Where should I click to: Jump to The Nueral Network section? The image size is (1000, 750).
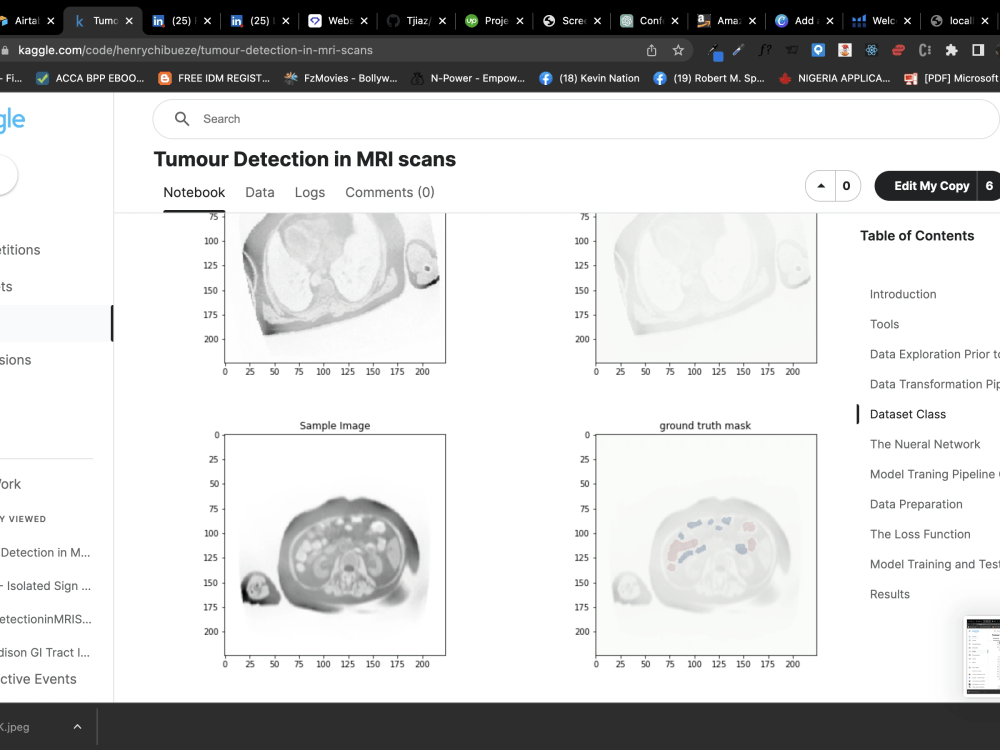pos(925,444)
